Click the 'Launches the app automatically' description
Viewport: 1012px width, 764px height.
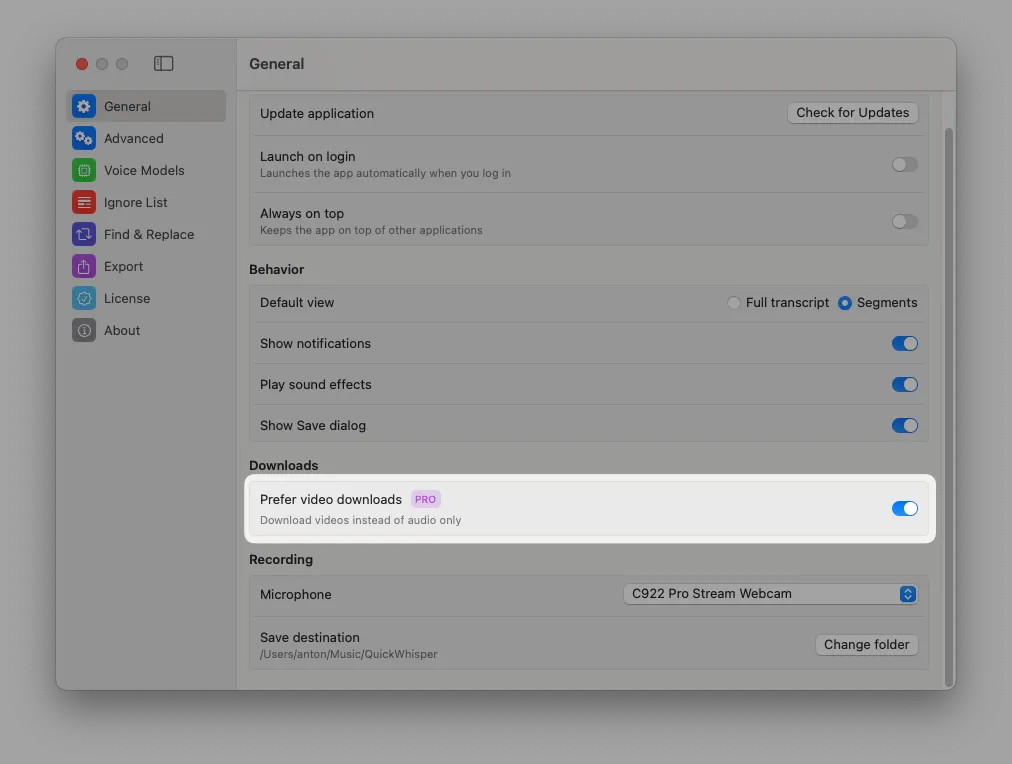pos(385,173)
